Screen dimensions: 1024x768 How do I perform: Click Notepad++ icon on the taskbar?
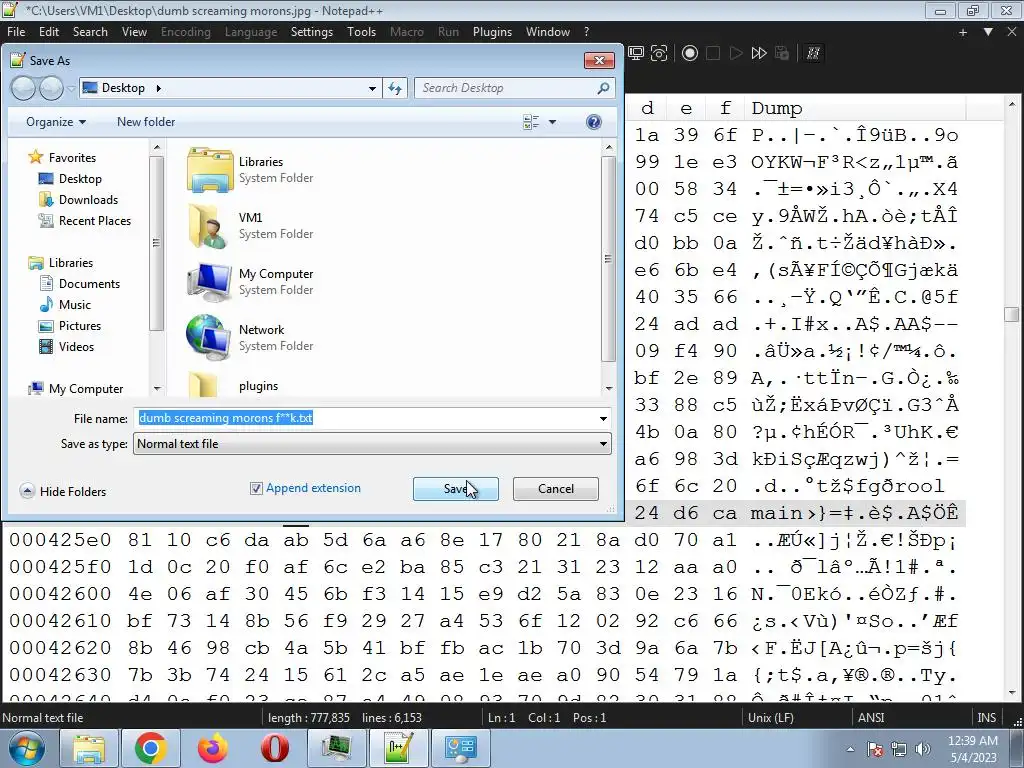398,748
